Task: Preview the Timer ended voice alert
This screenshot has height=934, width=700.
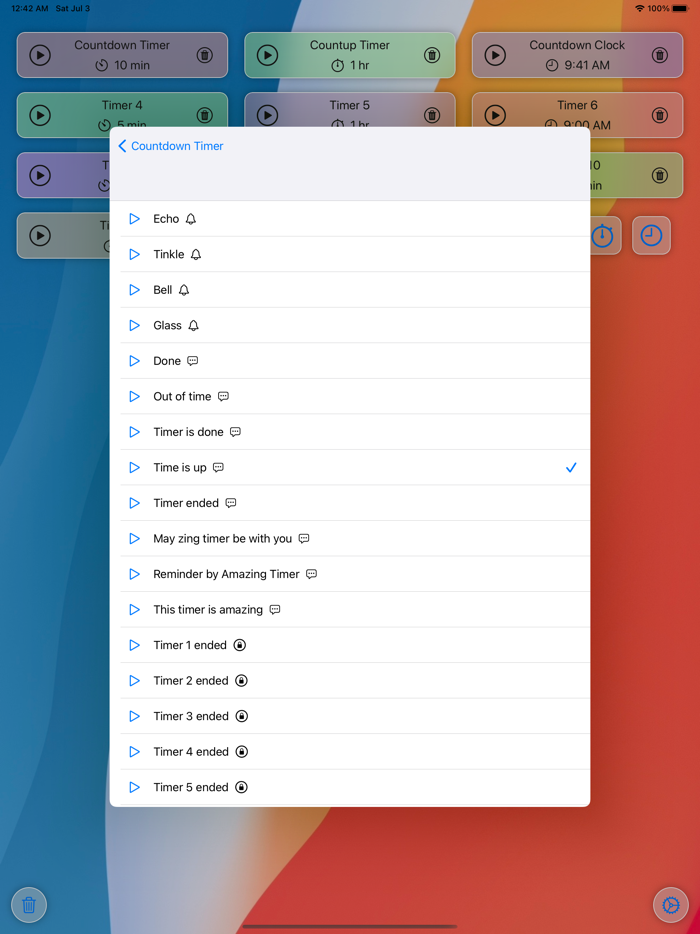Action: pos(135,503)
